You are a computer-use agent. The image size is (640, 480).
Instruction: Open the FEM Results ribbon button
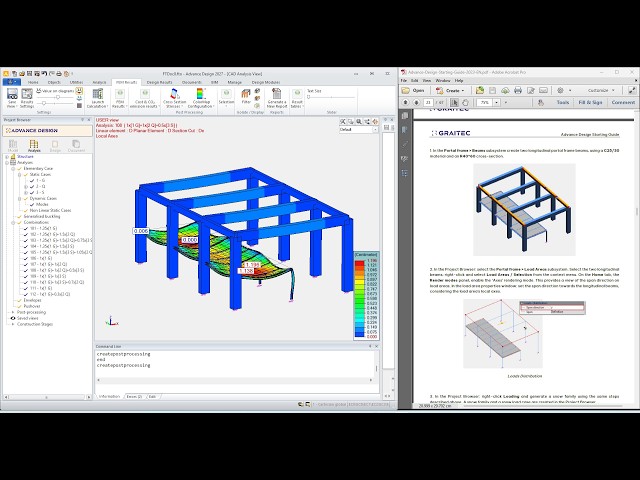(x=120, y=98)
